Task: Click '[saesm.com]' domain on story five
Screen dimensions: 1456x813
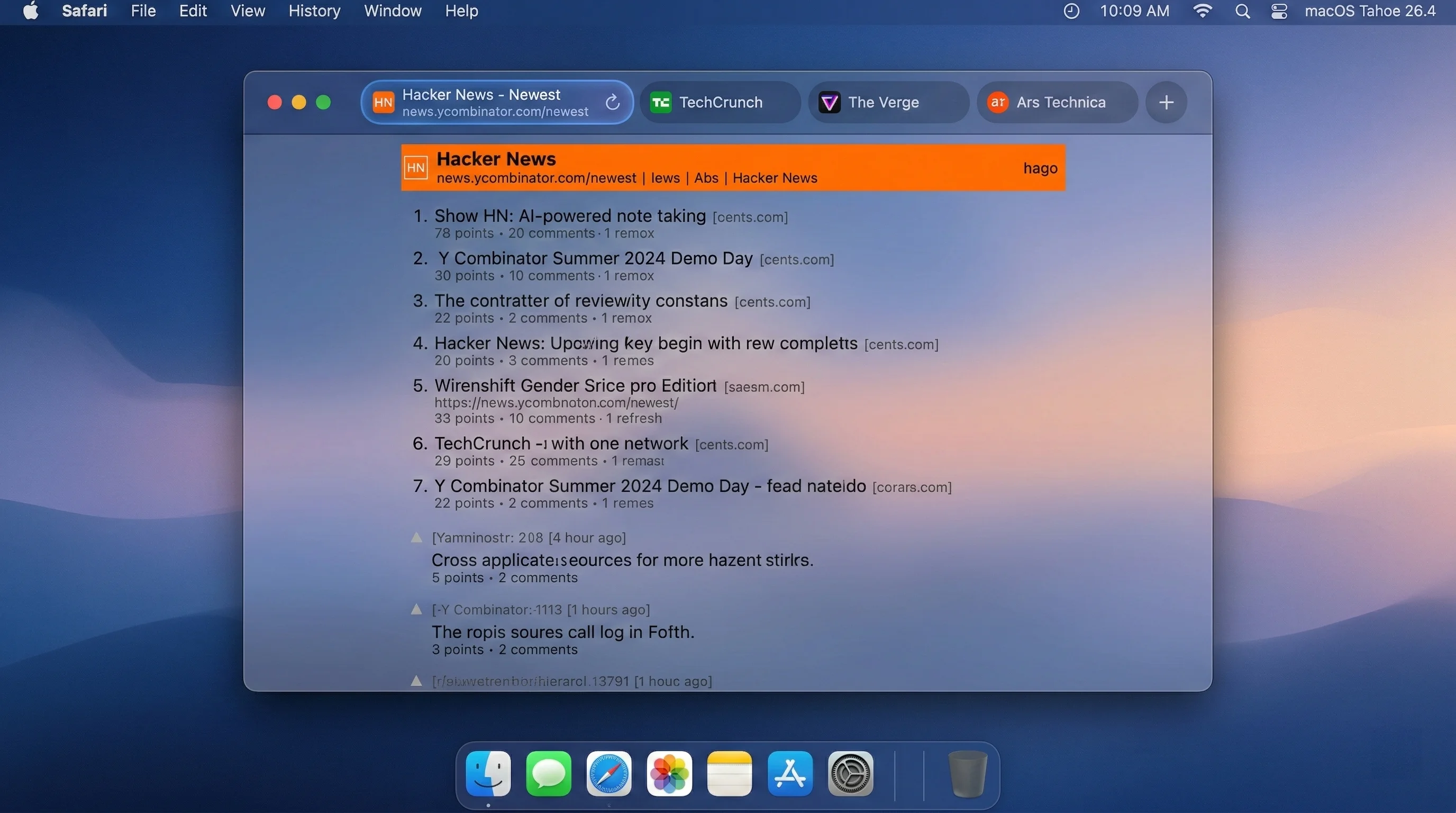Action: [x=764, y=387]
